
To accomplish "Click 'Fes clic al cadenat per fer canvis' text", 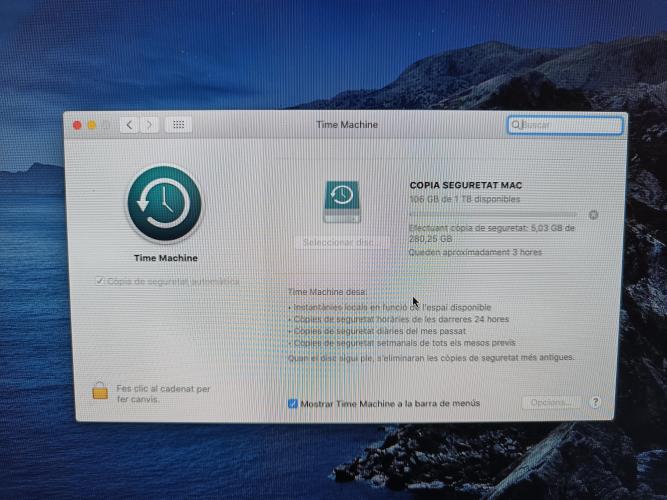I will 163,394.
